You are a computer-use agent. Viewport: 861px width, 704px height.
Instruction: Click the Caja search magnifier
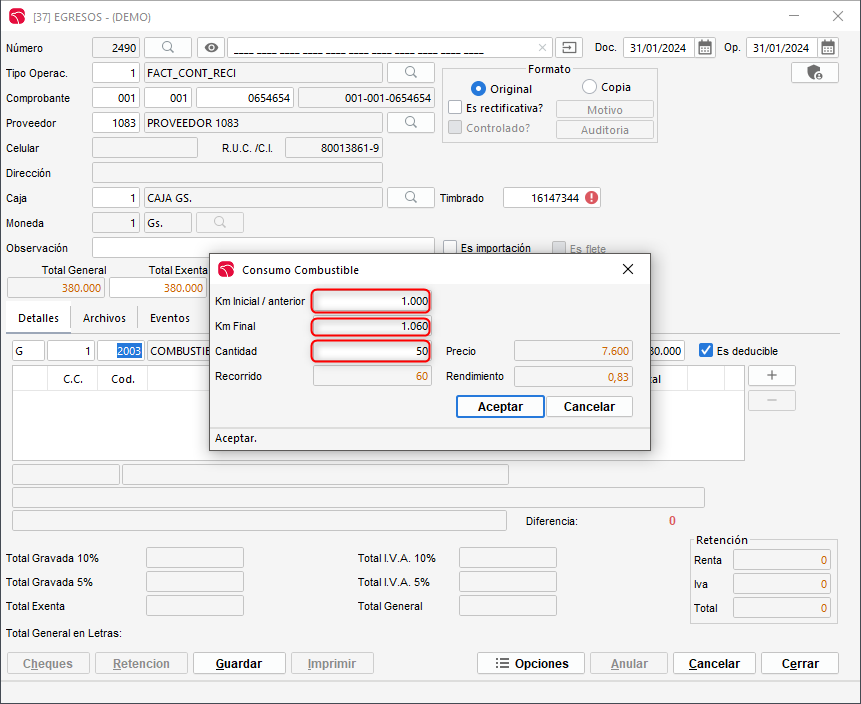tap(411, 197)
